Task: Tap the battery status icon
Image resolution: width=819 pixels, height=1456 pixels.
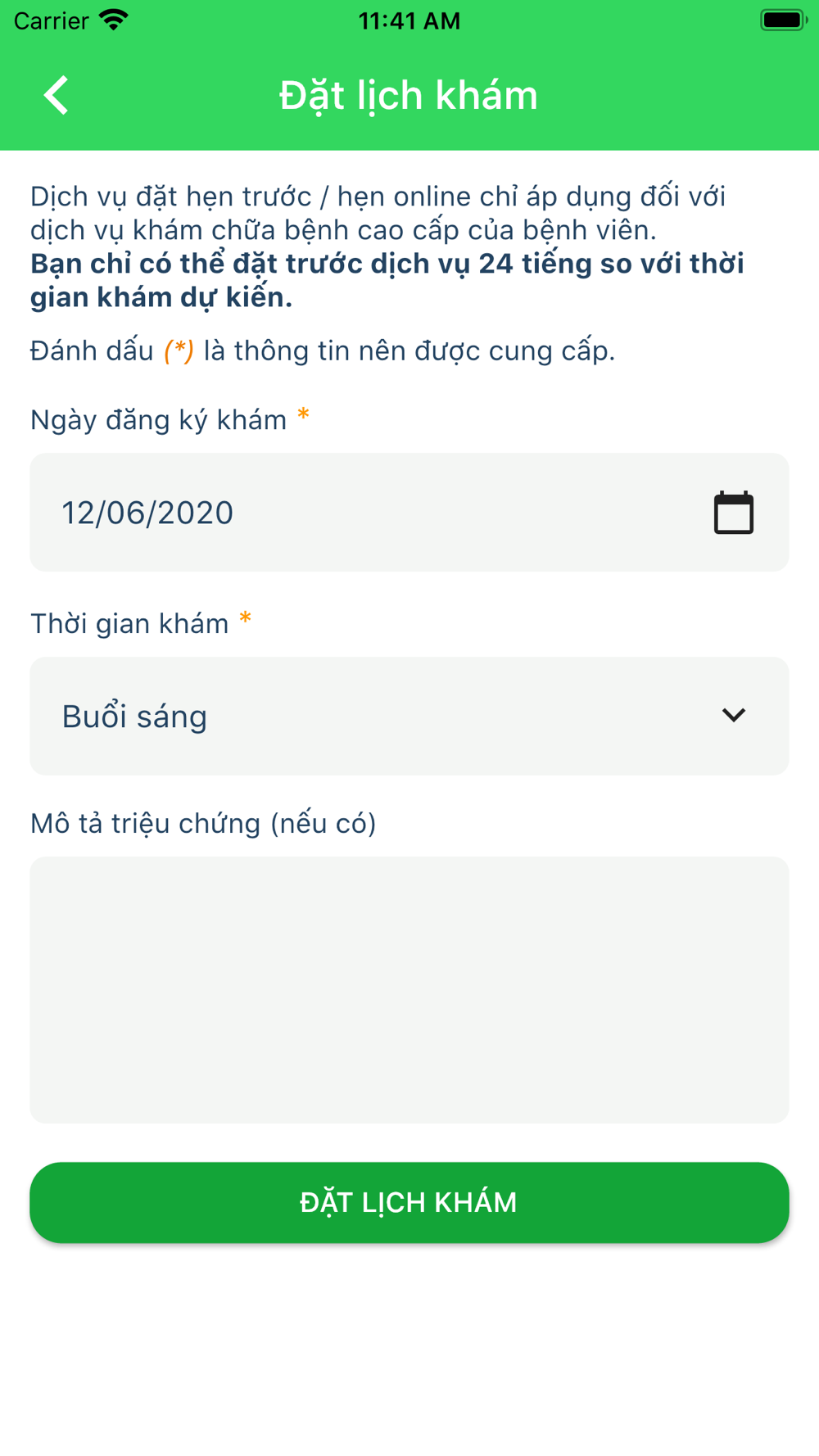Action: pos(783,20)
